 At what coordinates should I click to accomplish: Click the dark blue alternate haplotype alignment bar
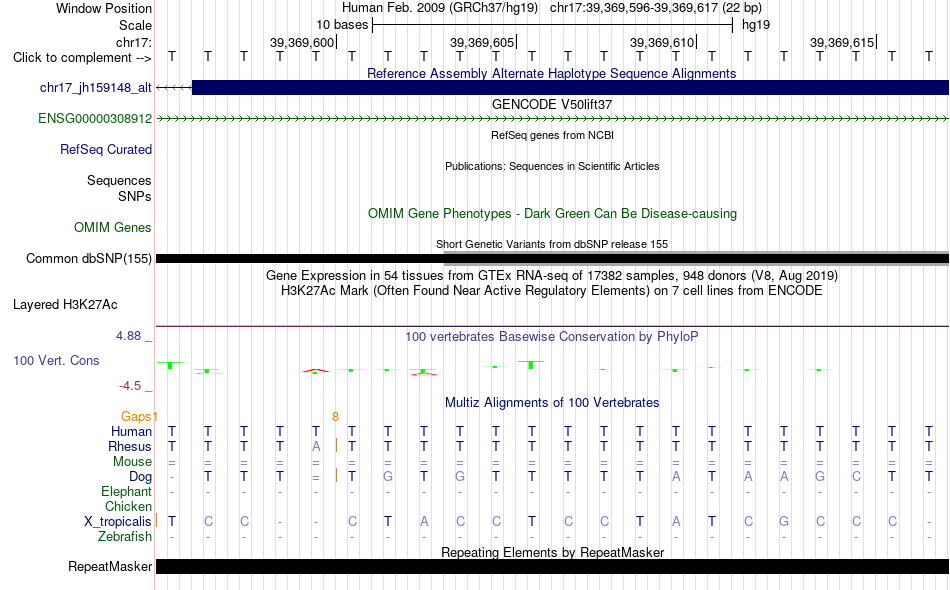570,87
